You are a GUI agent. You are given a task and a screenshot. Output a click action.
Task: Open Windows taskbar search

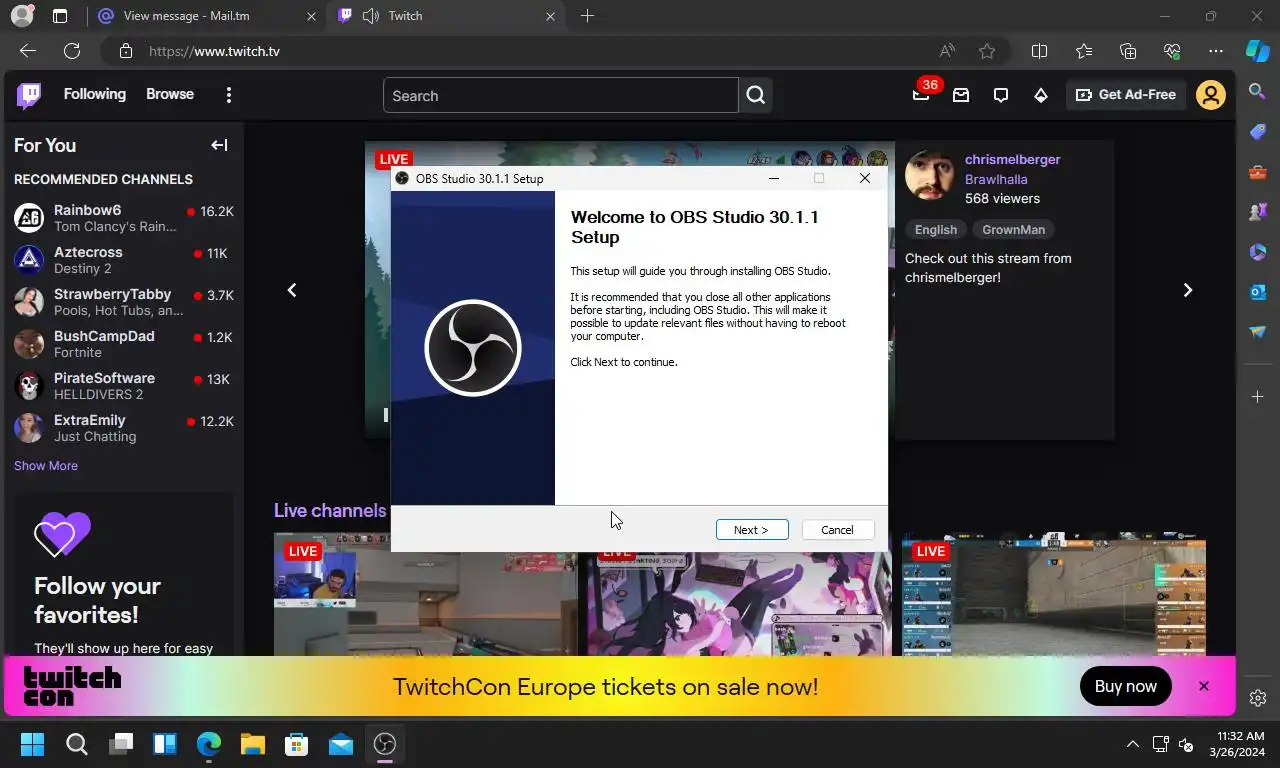pyautogui.click(x=77, y=744)
